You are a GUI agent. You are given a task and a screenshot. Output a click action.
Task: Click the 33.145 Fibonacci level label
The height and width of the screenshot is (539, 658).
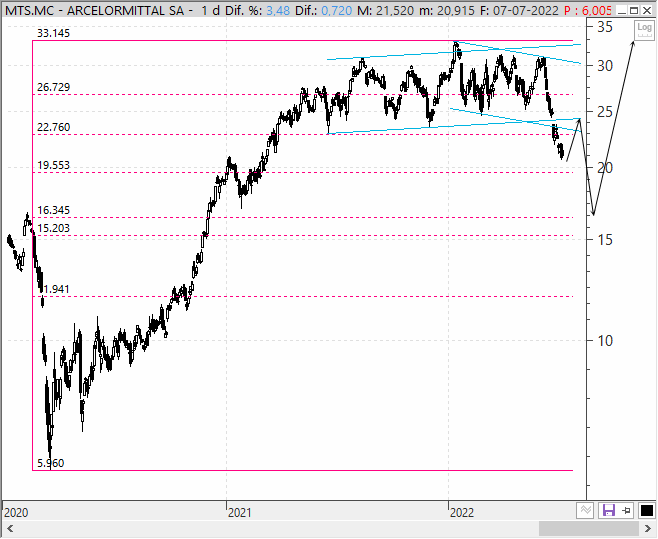(53, 33)
